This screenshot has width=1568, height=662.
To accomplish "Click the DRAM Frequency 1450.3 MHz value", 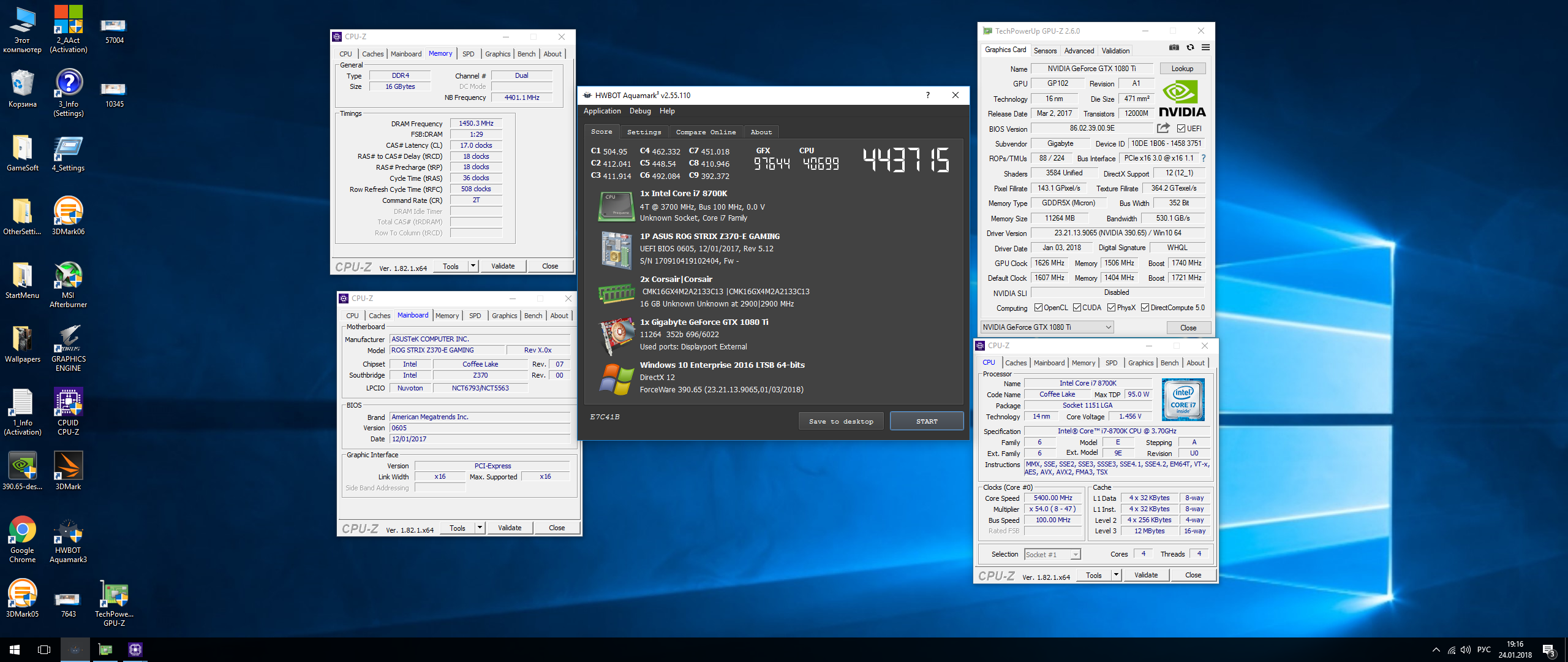I will 476,123.
